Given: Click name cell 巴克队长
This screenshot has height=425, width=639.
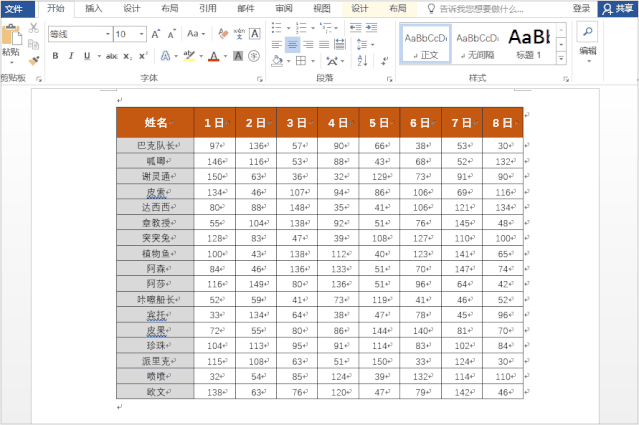Looking at the screenshot, I should (155, 145).
